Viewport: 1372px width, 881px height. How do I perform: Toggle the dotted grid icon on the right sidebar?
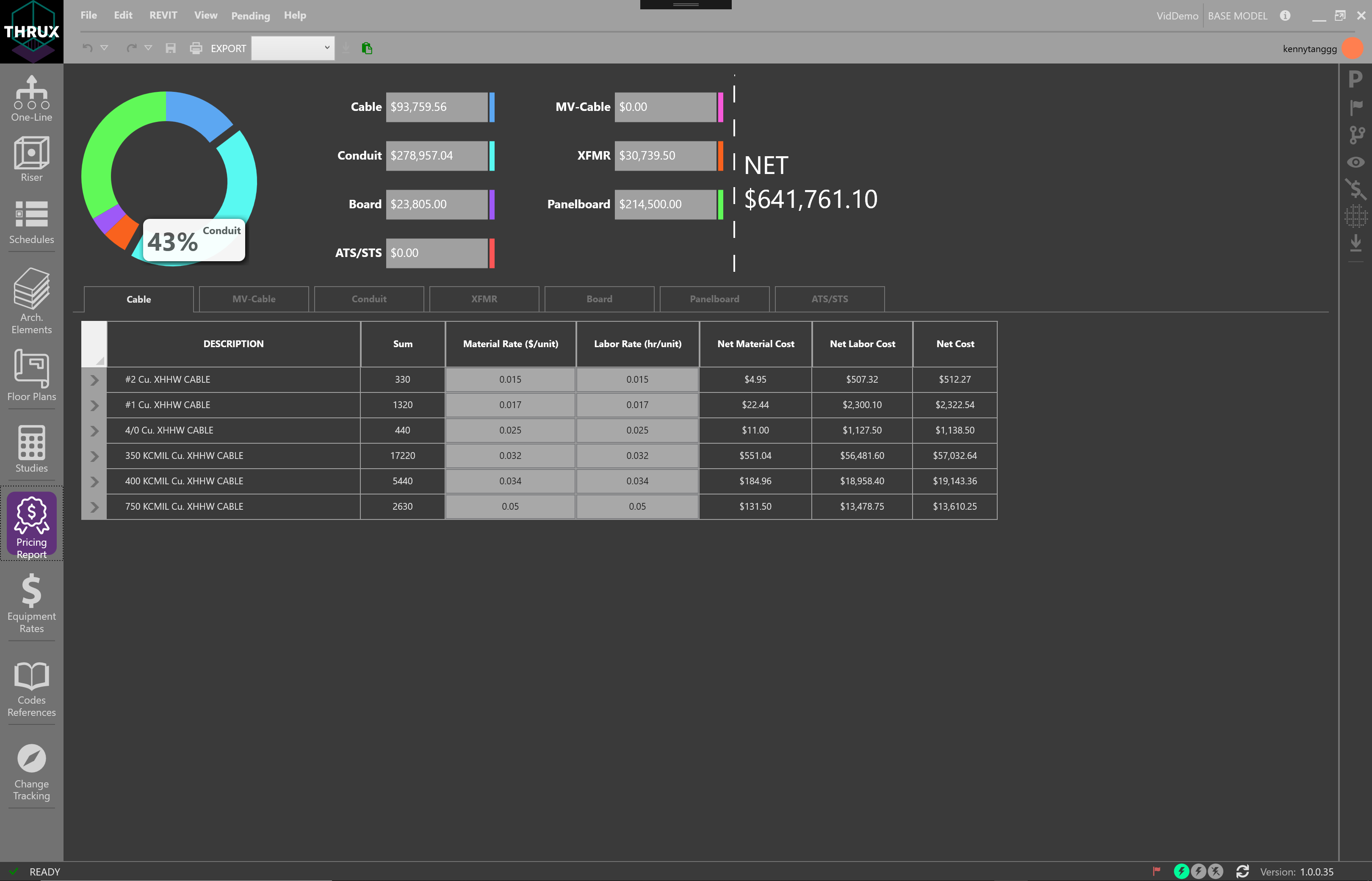coord(1355,216)
